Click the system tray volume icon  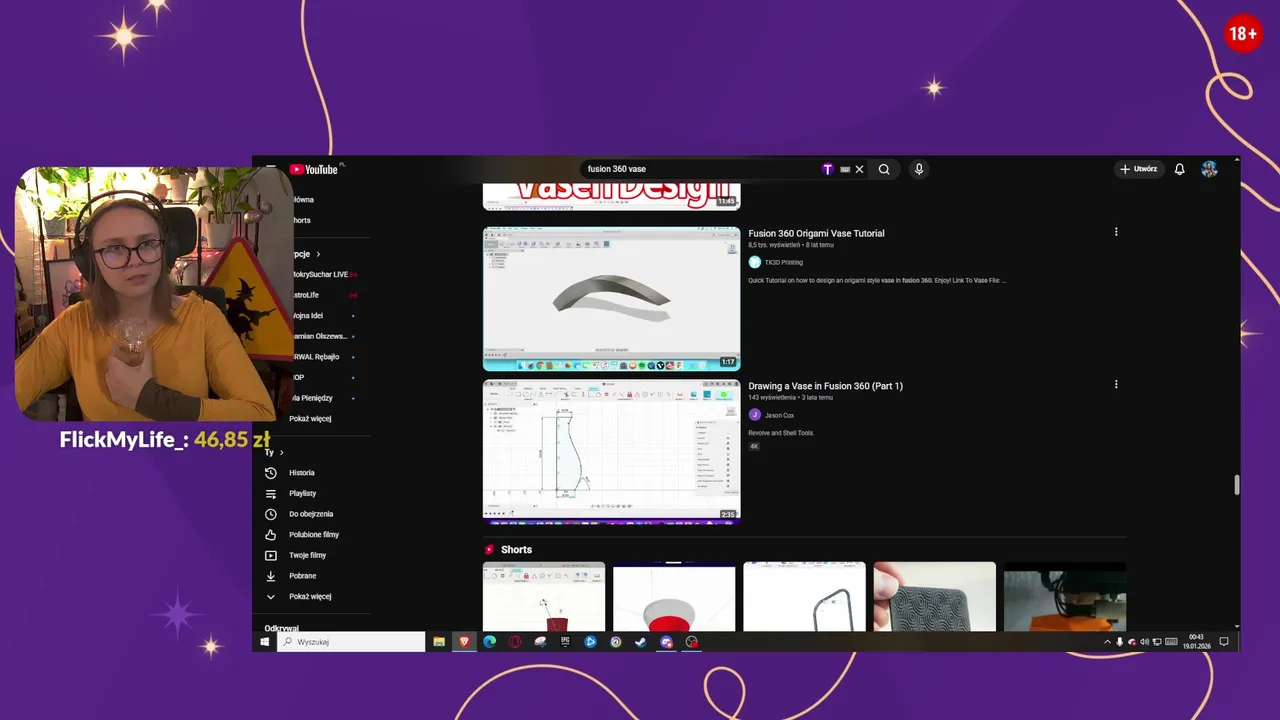(x=1144, y=642)
